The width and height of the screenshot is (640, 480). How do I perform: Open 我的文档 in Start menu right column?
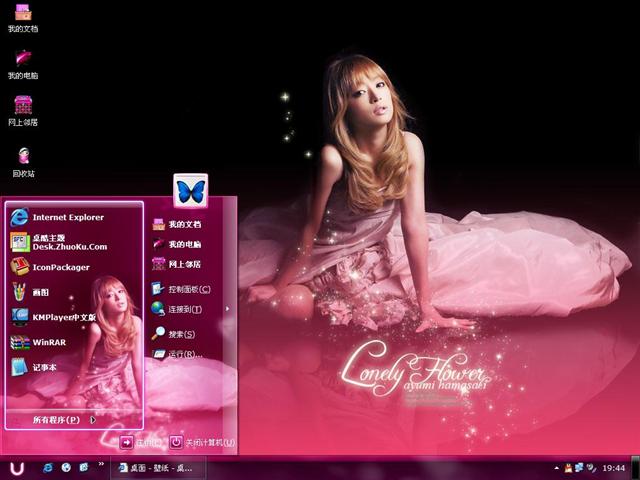(x=177, y=224)
